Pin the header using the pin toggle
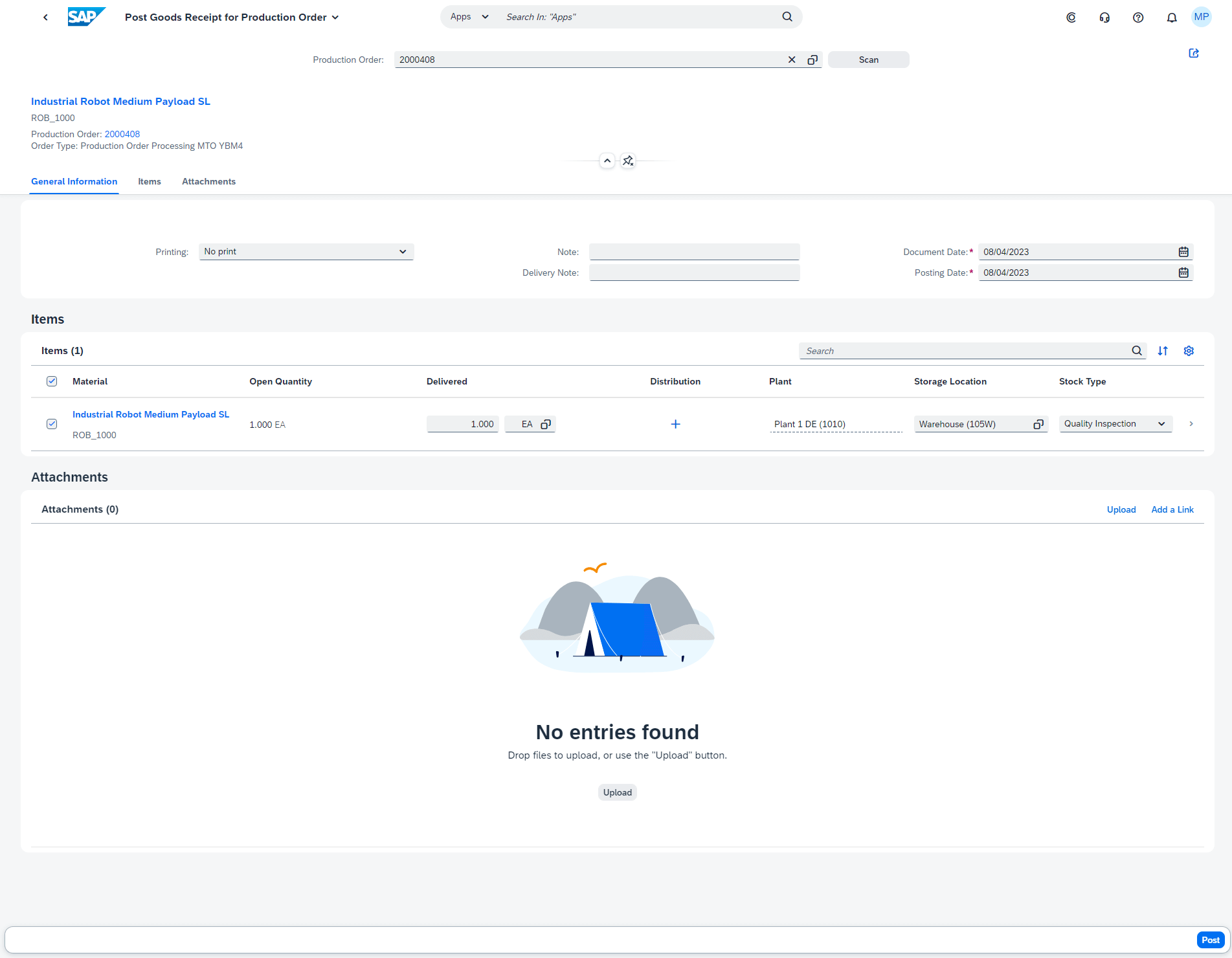This screenshot has height=958, width=1232. click(x=627, y=160)
